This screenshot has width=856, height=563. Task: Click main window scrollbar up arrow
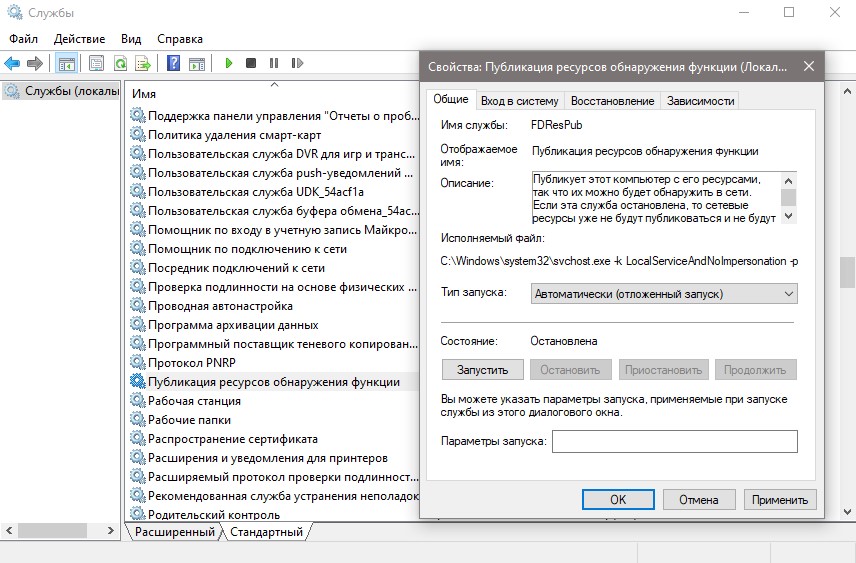847,91
